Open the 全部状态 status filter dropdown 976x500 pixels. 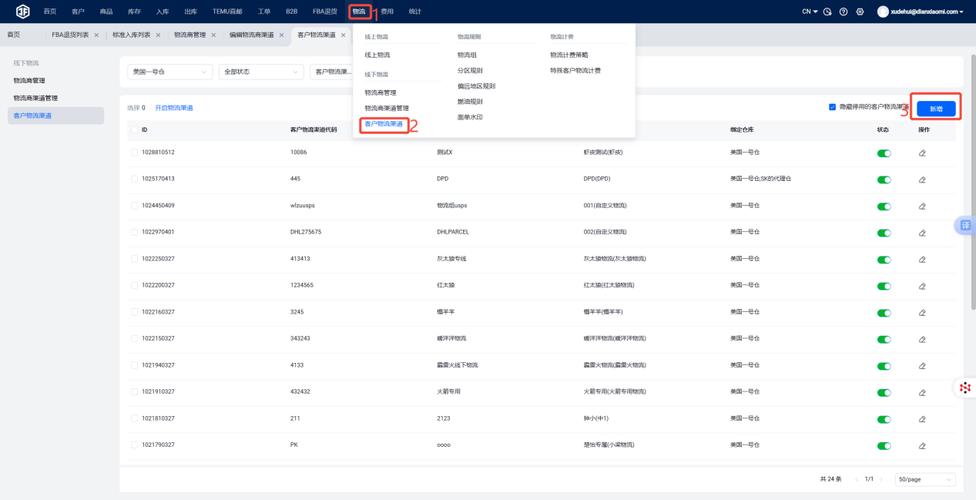(x=261, y=72)
